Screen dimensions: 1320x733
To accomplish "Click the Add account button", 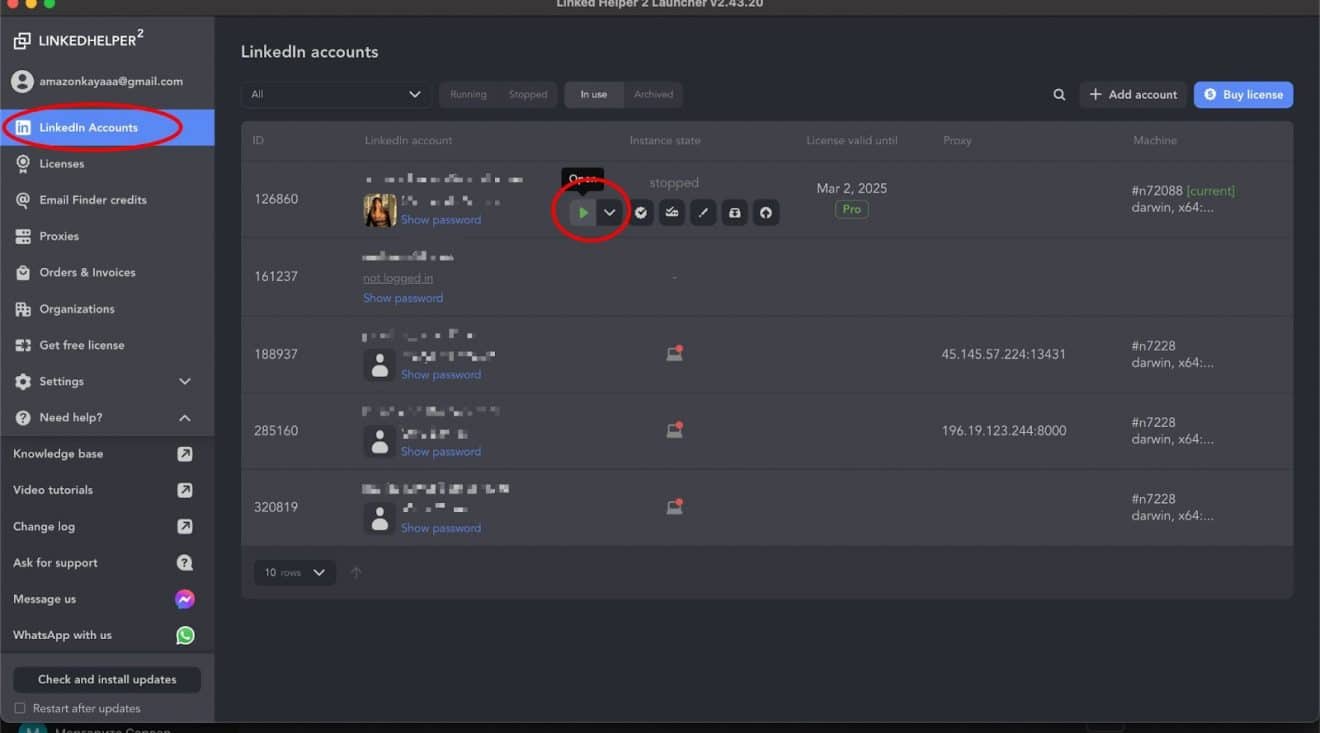I will pyautogui.click(x=1133, y=94).
